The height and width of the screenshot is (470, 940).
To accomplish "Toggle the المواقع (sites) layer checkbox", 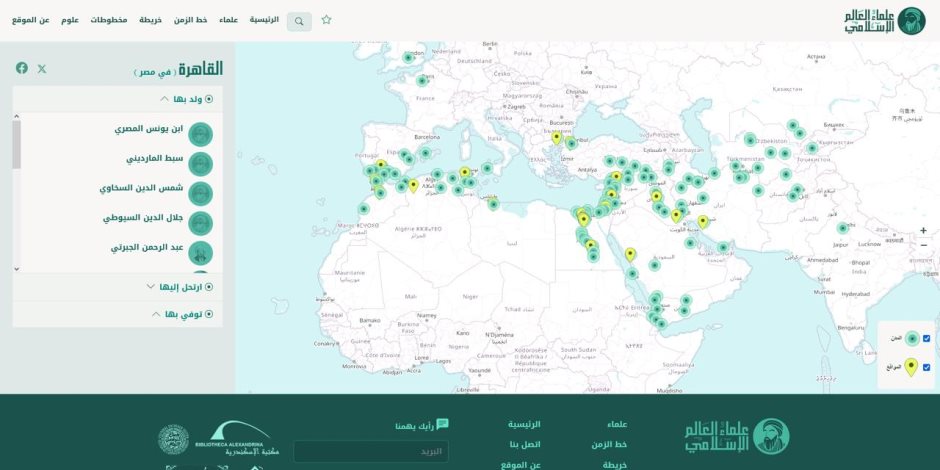I will pyautogui.click(x=926, y=367).
